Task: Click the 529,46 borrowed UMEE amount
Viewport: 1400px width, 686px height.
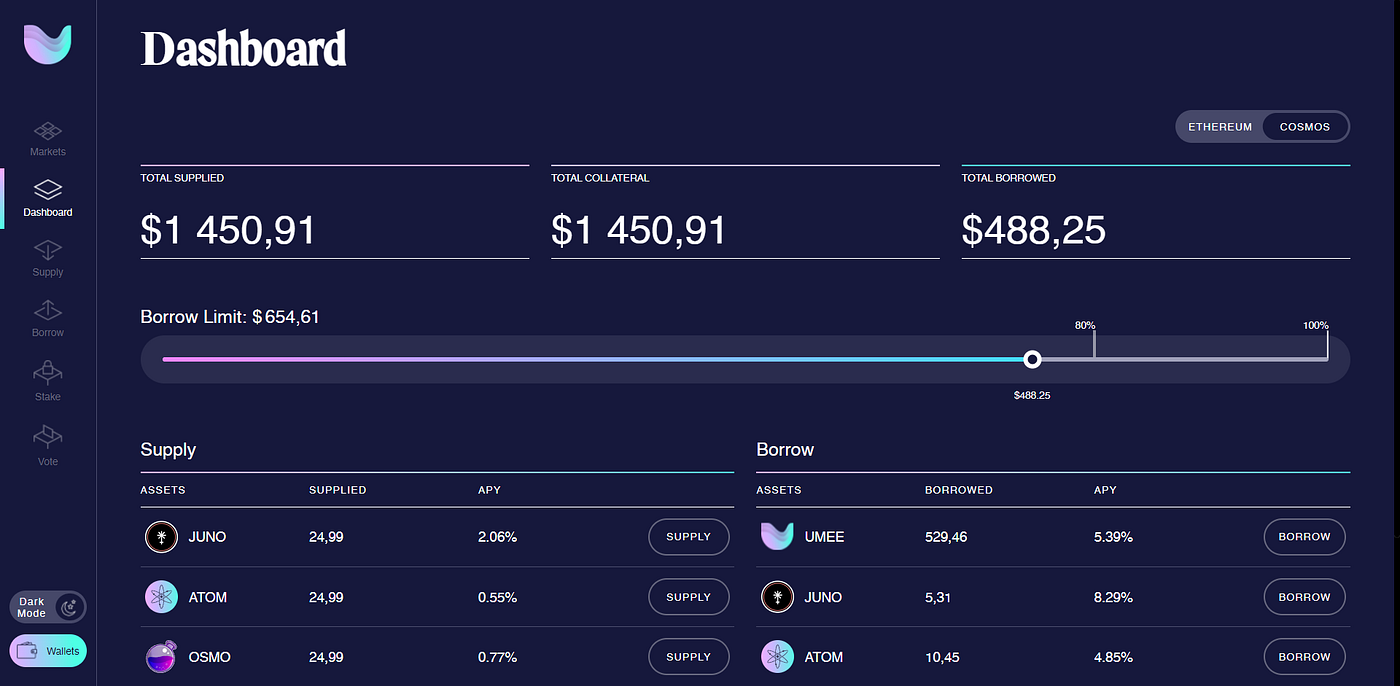Action: coord(946,537)
